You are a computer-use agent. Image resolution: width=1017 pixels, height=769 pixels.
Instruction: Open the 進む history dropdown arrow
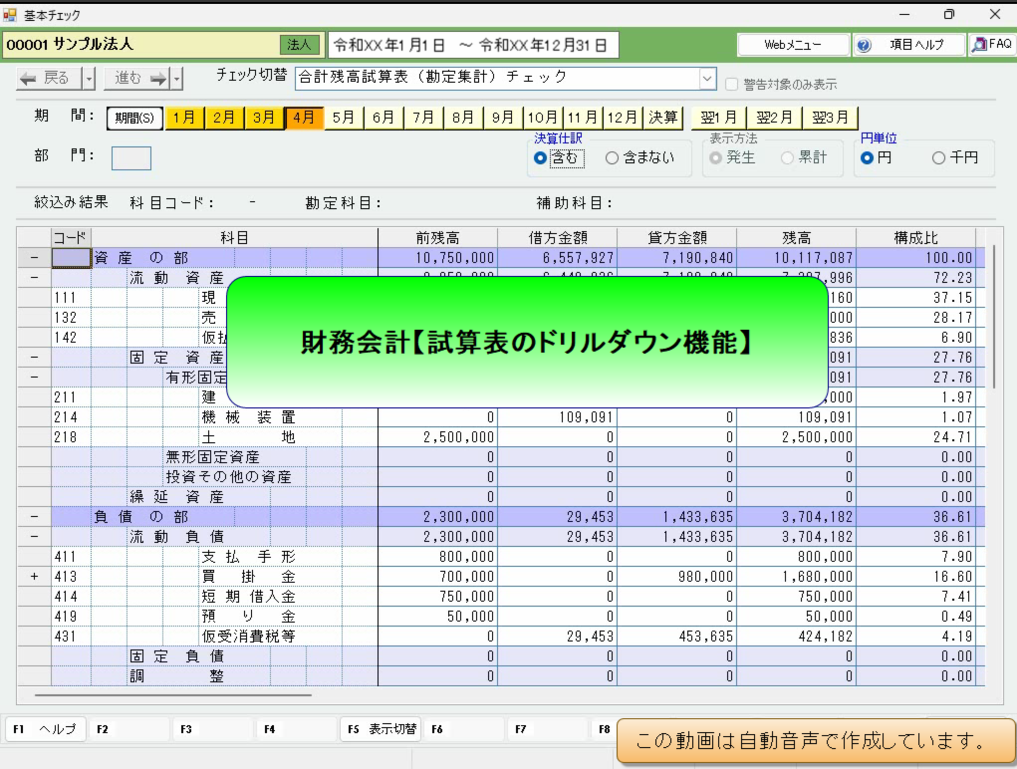coord(176,78)
